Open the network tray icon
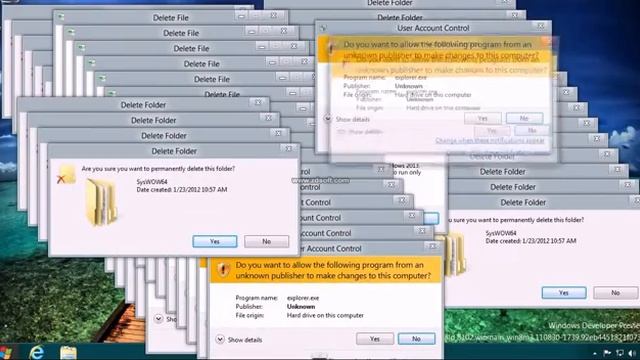This screenshot has width=640, height=360. [x=620, y=353]
